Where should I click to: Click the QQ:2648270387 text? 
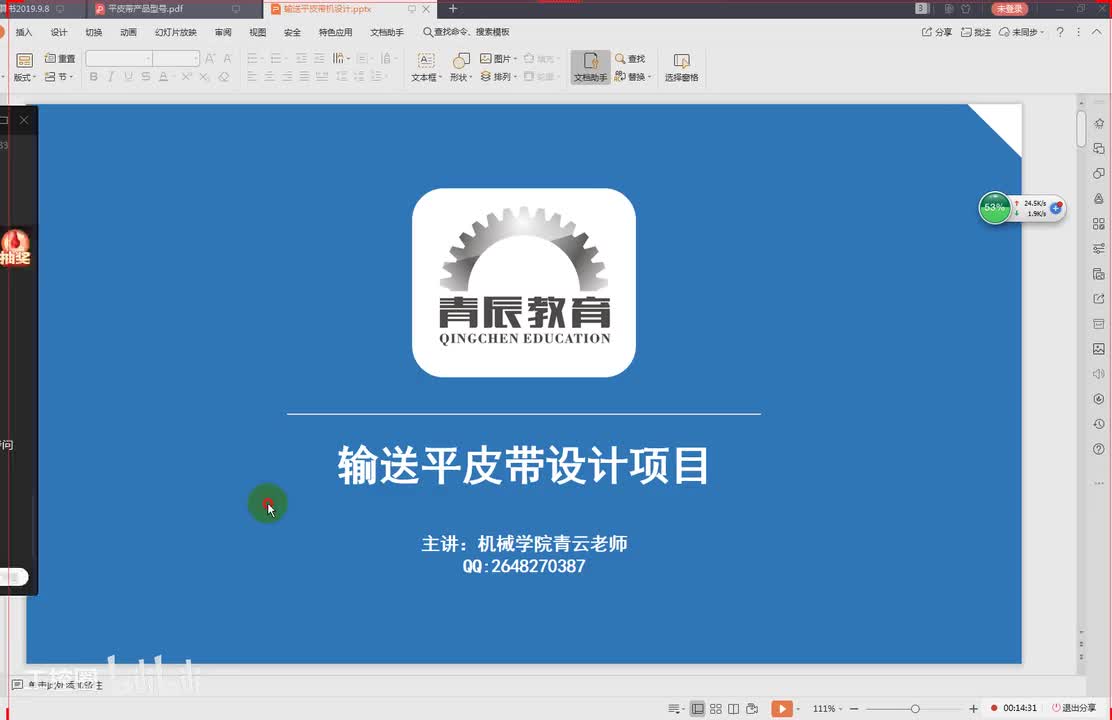coord(523,566)
